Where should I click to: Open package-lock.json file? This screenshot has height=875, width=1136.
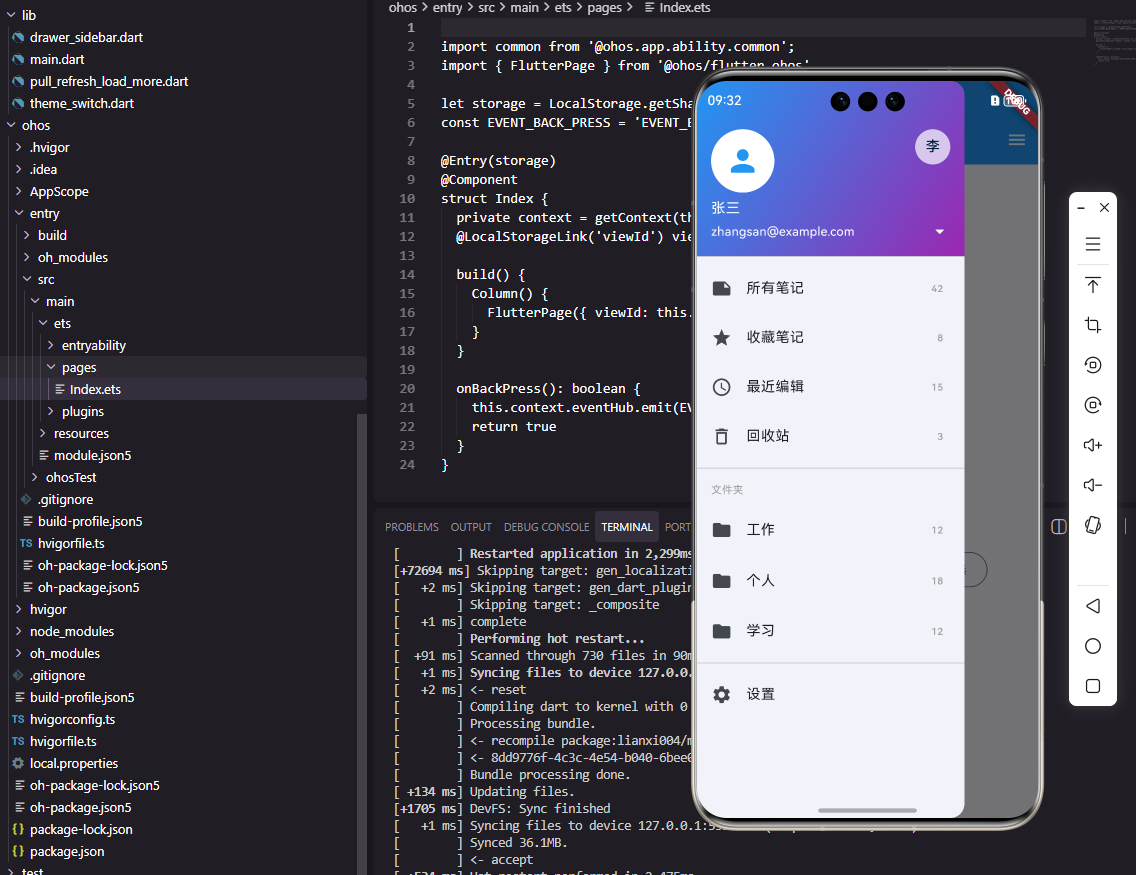[x=81, y=829]
